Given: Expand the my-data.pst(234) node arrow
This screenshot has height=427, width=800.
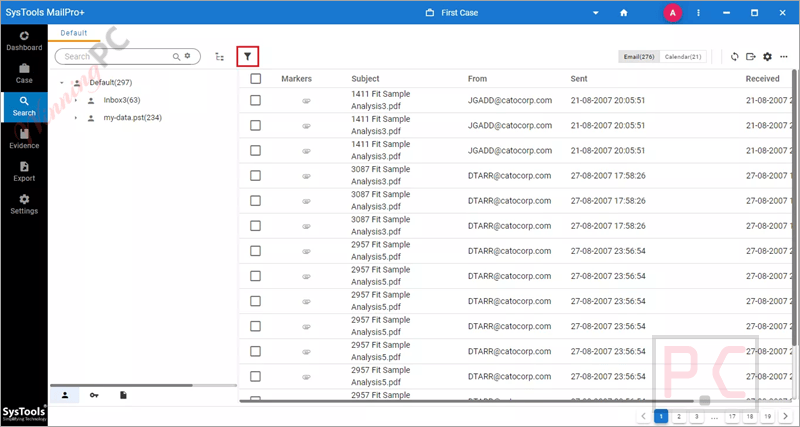Looking at the screenshot, I should 76,118.
